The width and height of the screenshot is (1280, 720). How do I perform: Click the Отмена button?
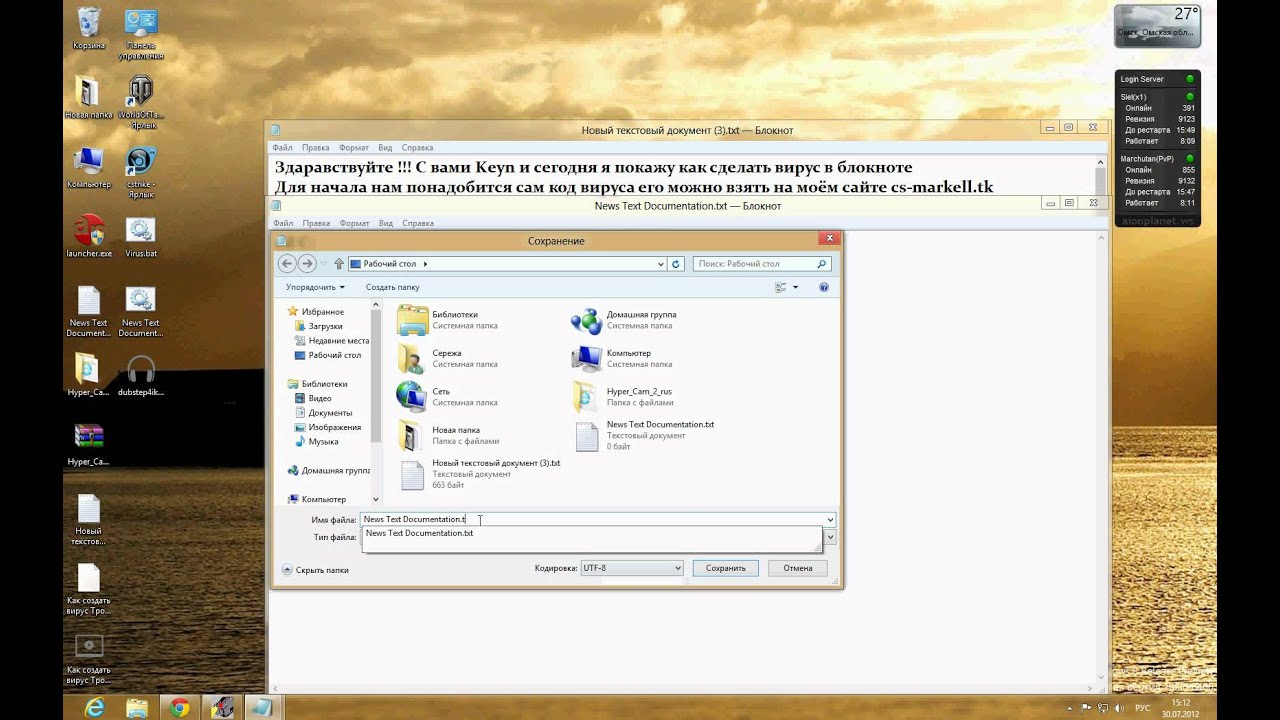[x=798, y=568]
